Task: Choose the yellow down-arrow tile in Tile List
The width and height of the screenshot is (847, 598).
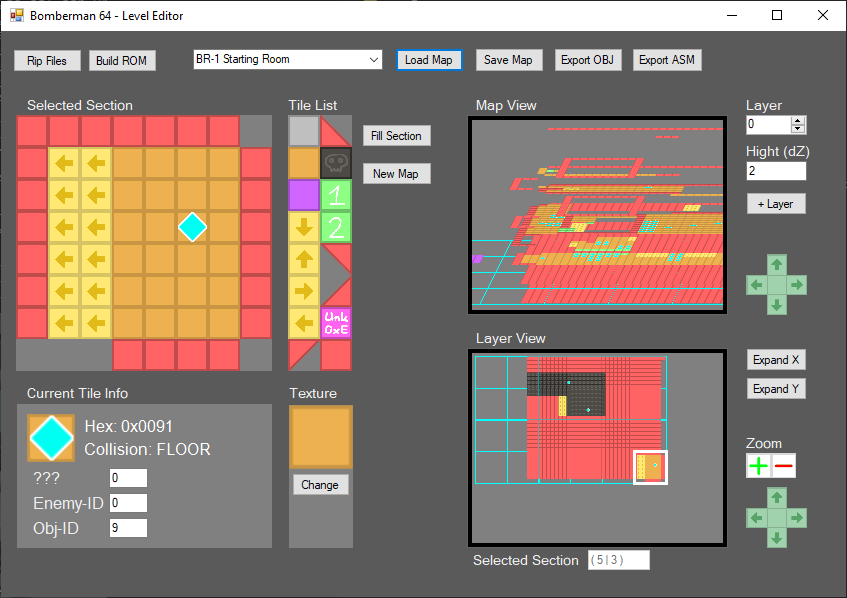Action: [x=304, y=227]
